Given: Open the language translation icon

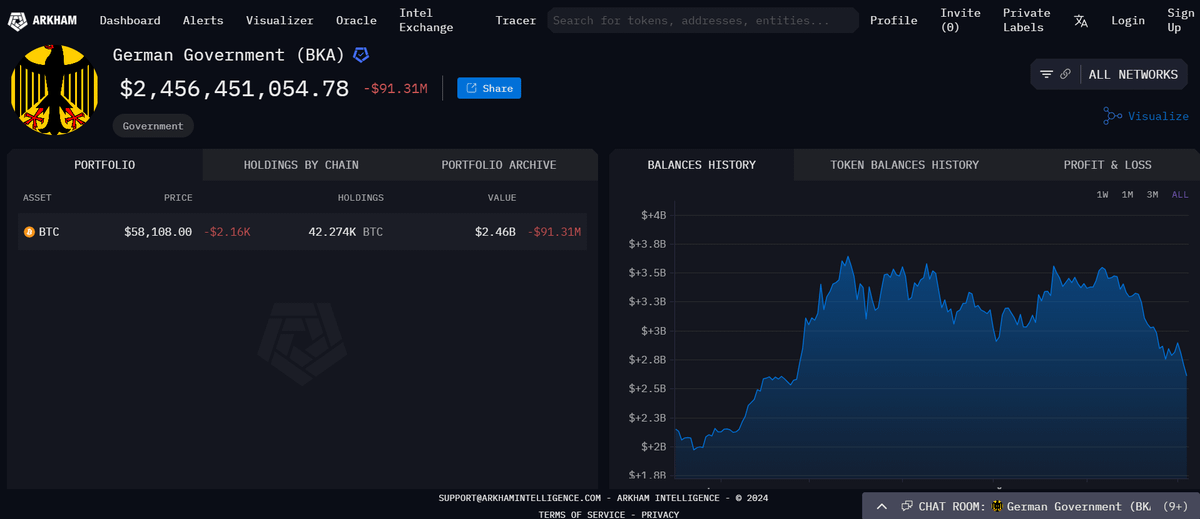Looking at the screenshot, I should [x=1081, y=20].
